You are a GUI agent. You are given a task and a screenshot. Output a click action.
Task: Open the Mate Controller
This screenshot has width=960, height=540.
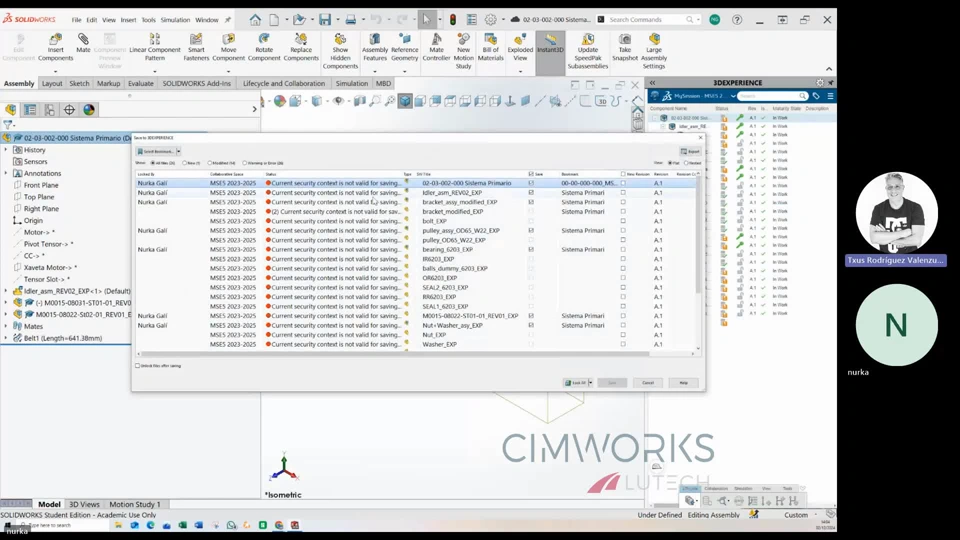[x=436, y=47]
